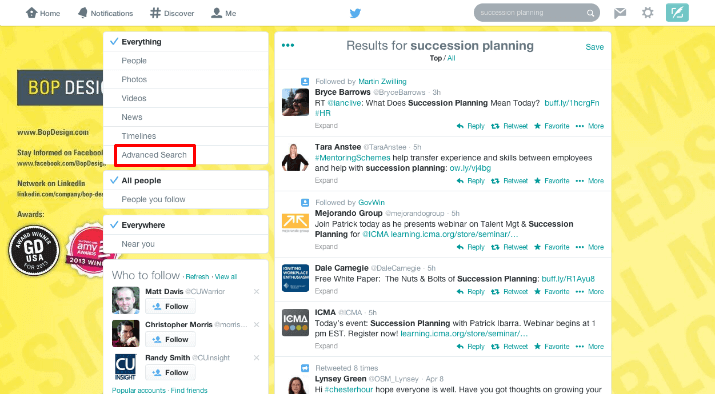Follow Christopher Morris

click(x=171, y=339)
